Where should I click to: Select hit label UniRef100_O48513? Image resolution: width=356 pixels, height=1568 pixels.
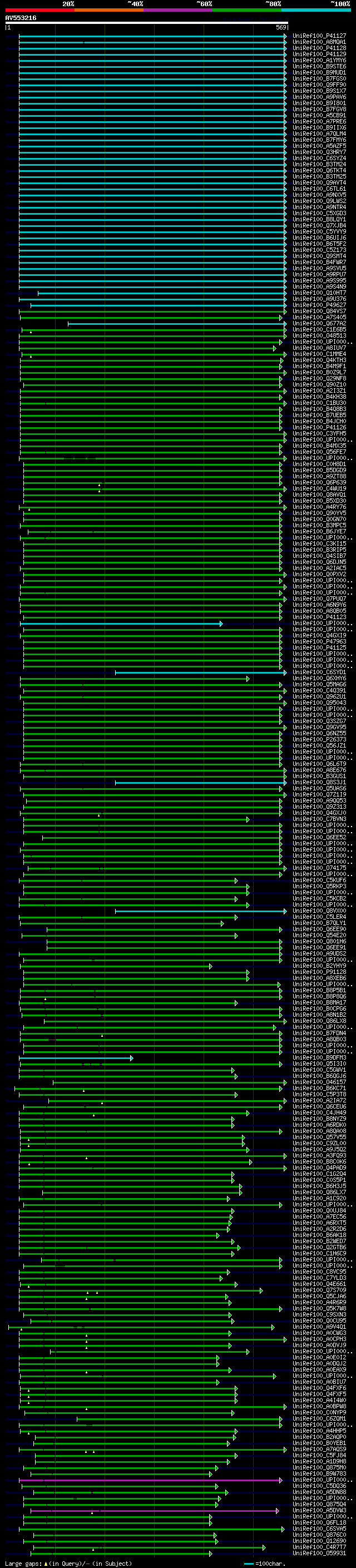click(319, 335)
